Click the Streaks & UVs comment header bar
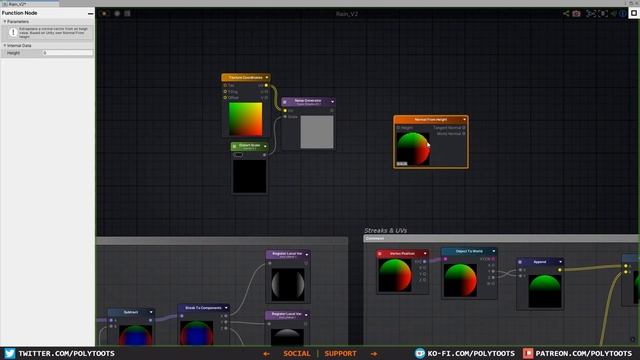Image resolution: width=640 pixels, height=360 pixels. pos(500,238)
